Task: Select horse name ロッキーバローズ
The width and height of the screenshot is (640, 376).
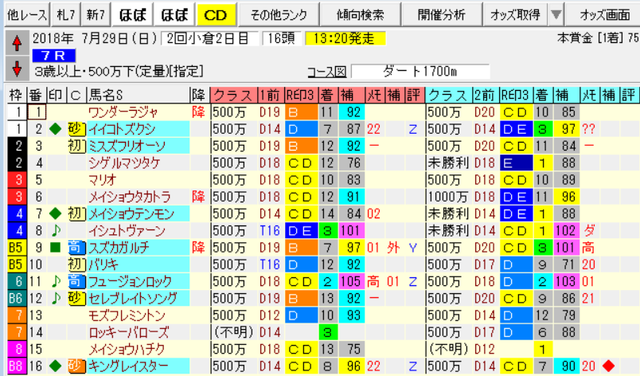Action: pyautogui.click(x=129, y=332)
